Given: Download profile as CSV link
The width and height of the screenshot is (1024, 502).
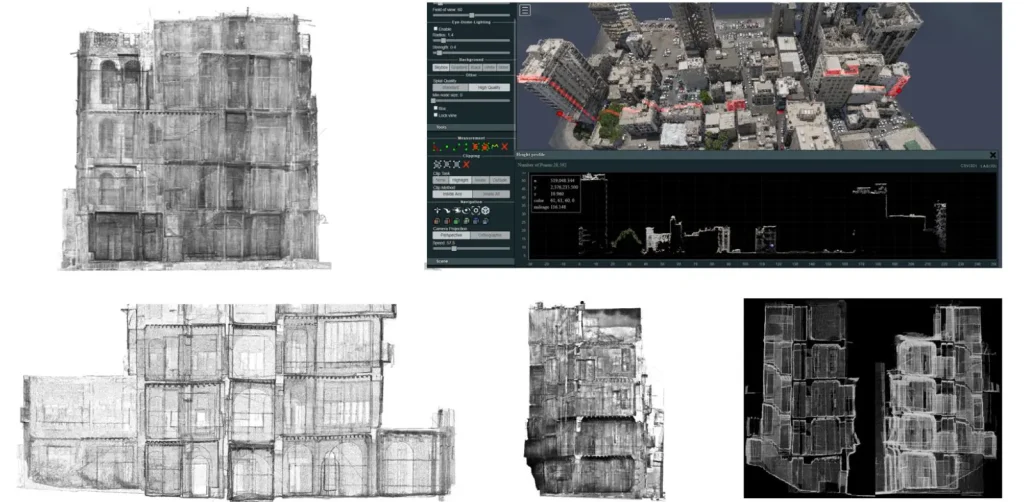Looking at the screenshot, I should click(965, 164).
